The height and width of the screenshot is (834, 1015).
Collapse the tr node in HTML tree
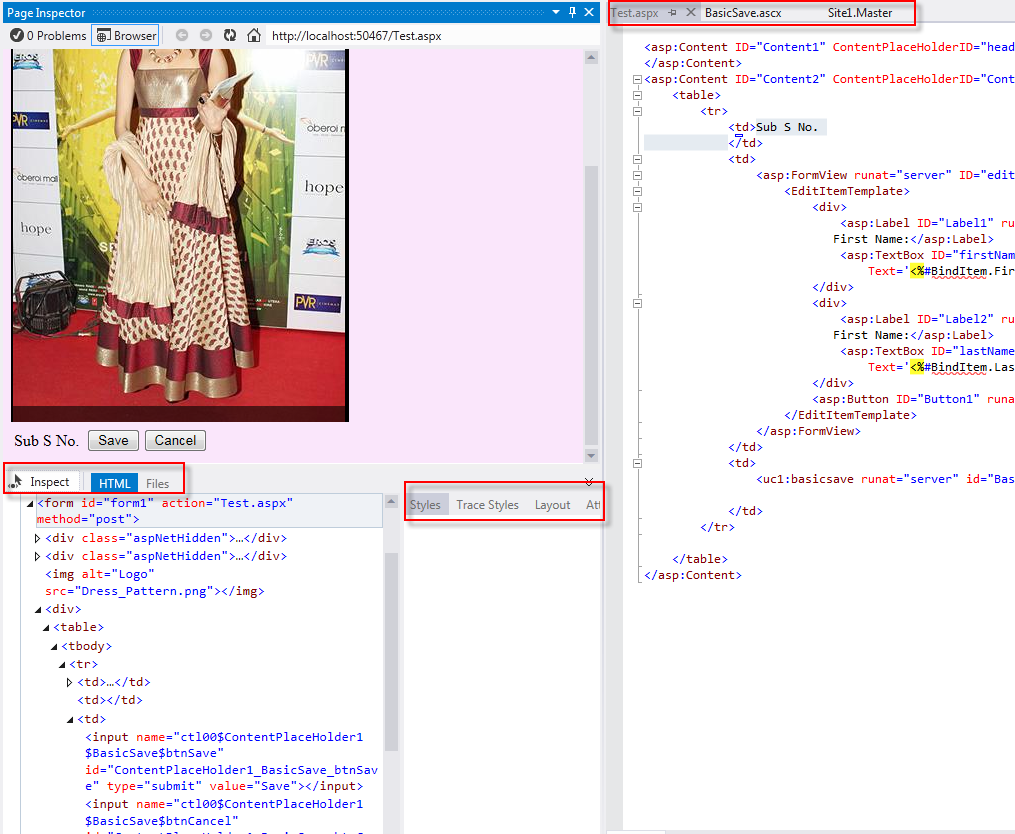(x=62, y=664)
